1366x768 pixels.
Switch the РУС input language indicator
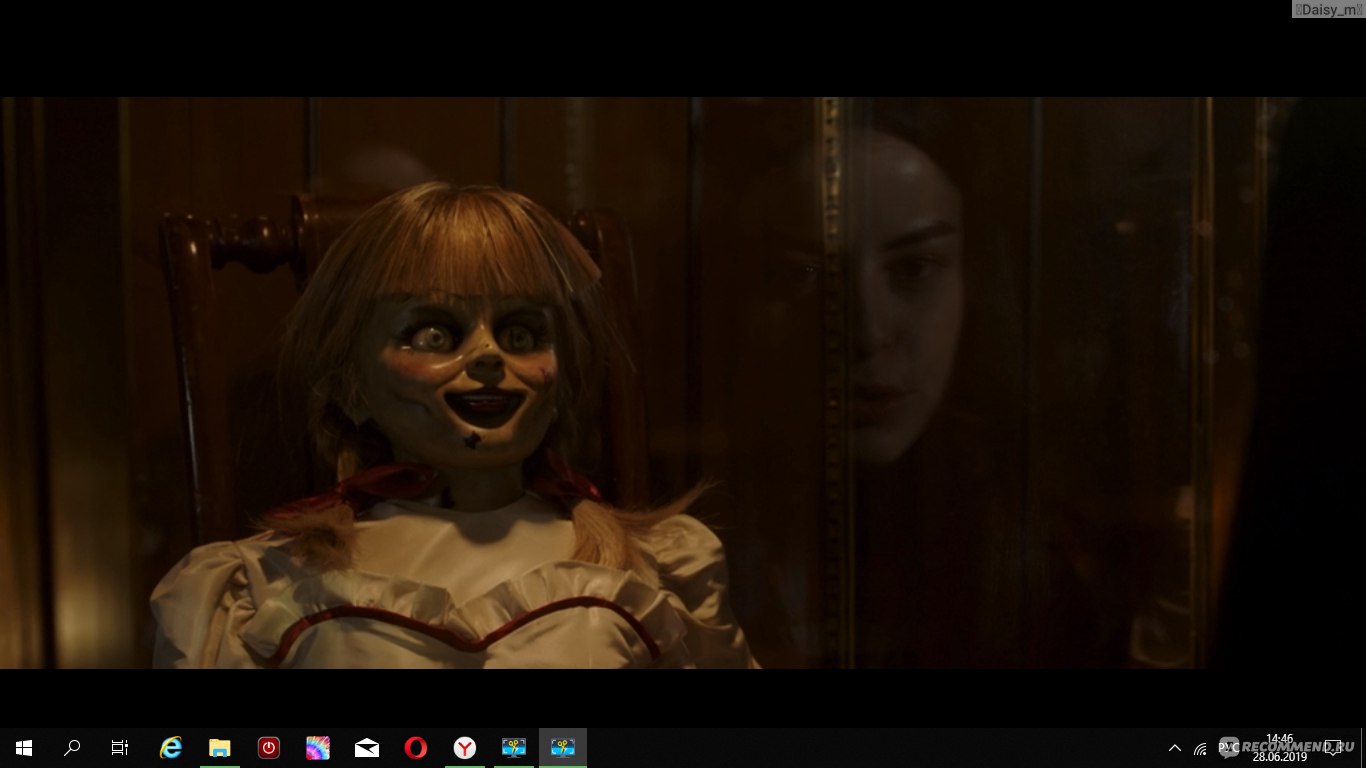(x=1228, y=748)
